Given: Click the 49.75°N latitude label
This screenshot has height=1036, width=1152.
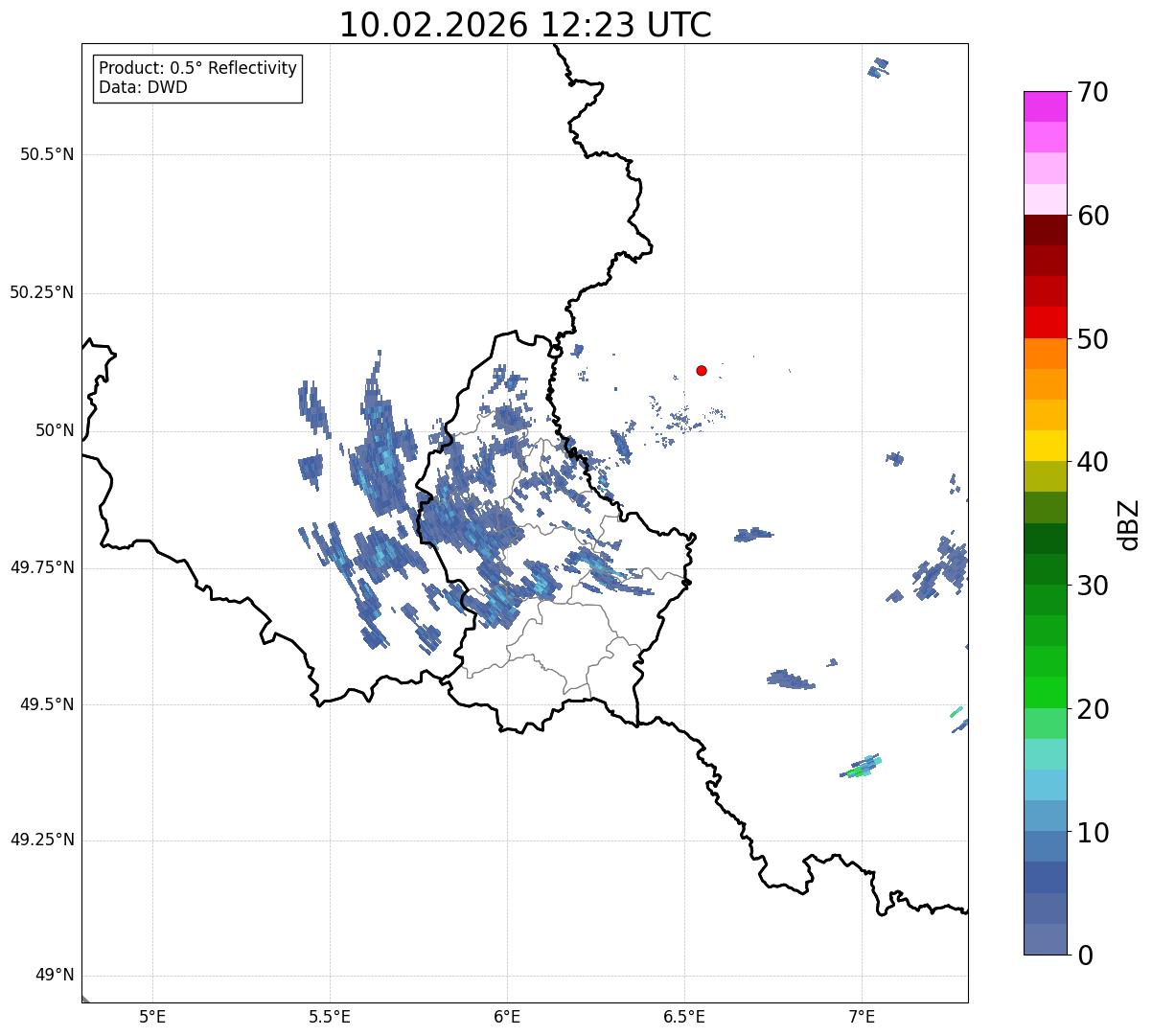Looking at the screenshot, I should (42, 567).
